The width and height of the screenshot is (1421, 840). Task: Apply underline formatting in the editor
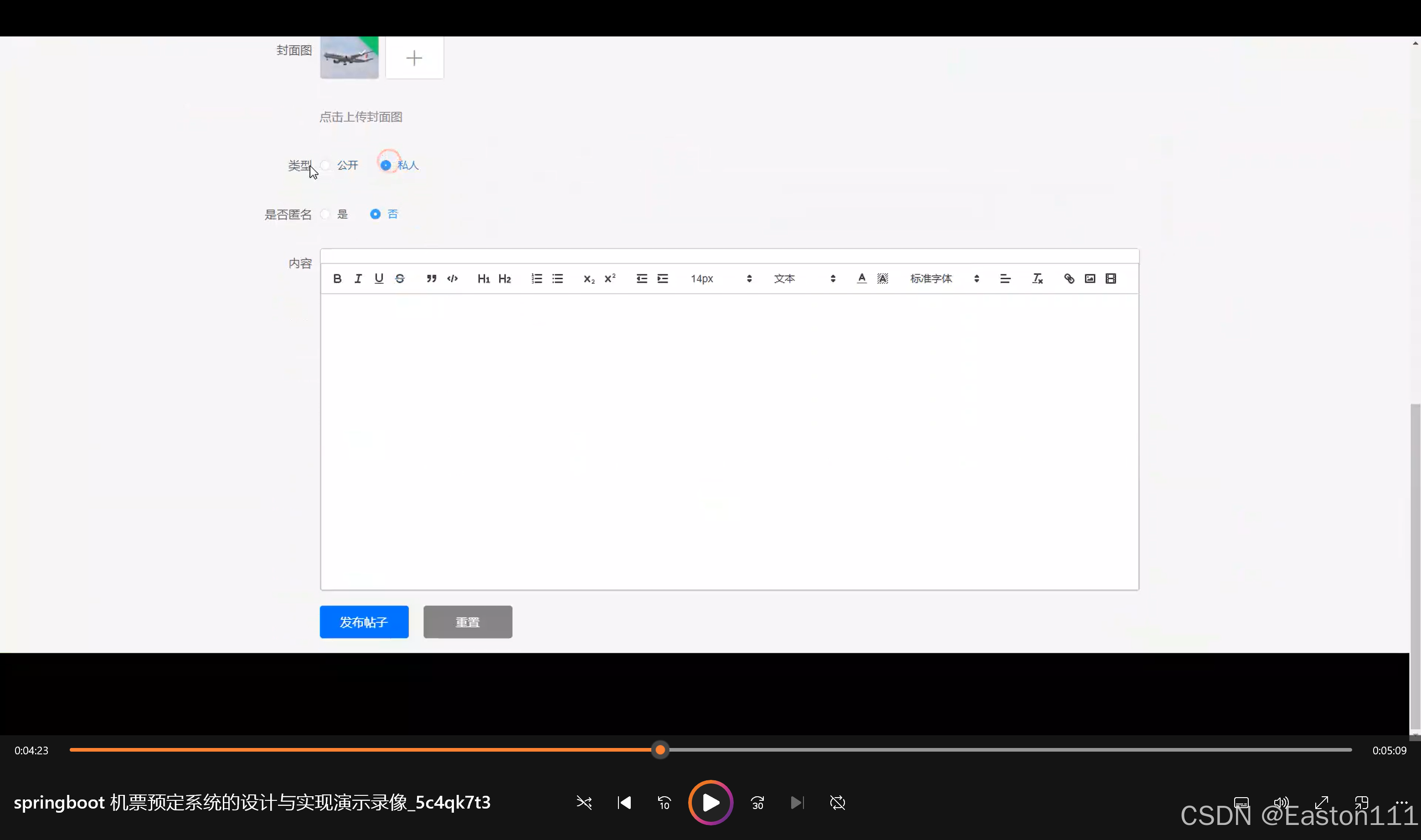pos(379,278)
